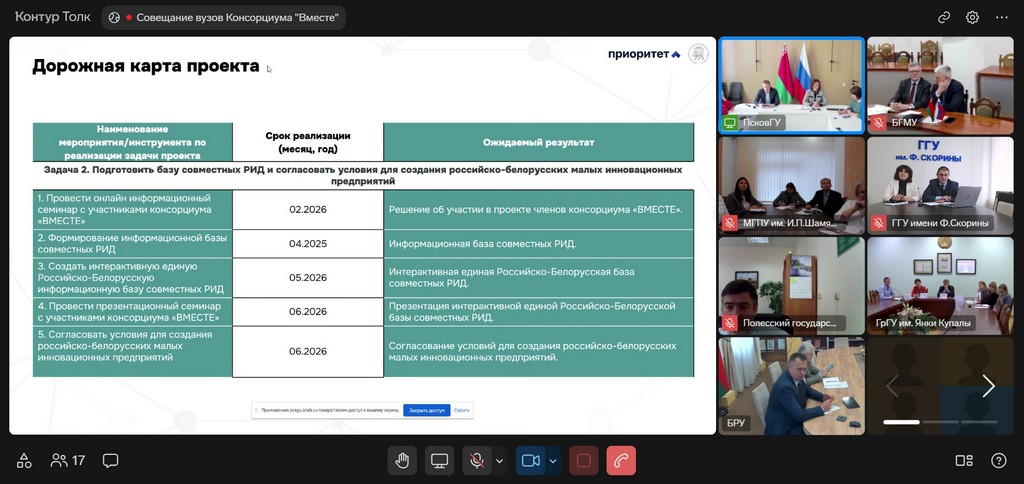Open the three-dot more options menu
1024x484 pixels.
pos(1001,17)
